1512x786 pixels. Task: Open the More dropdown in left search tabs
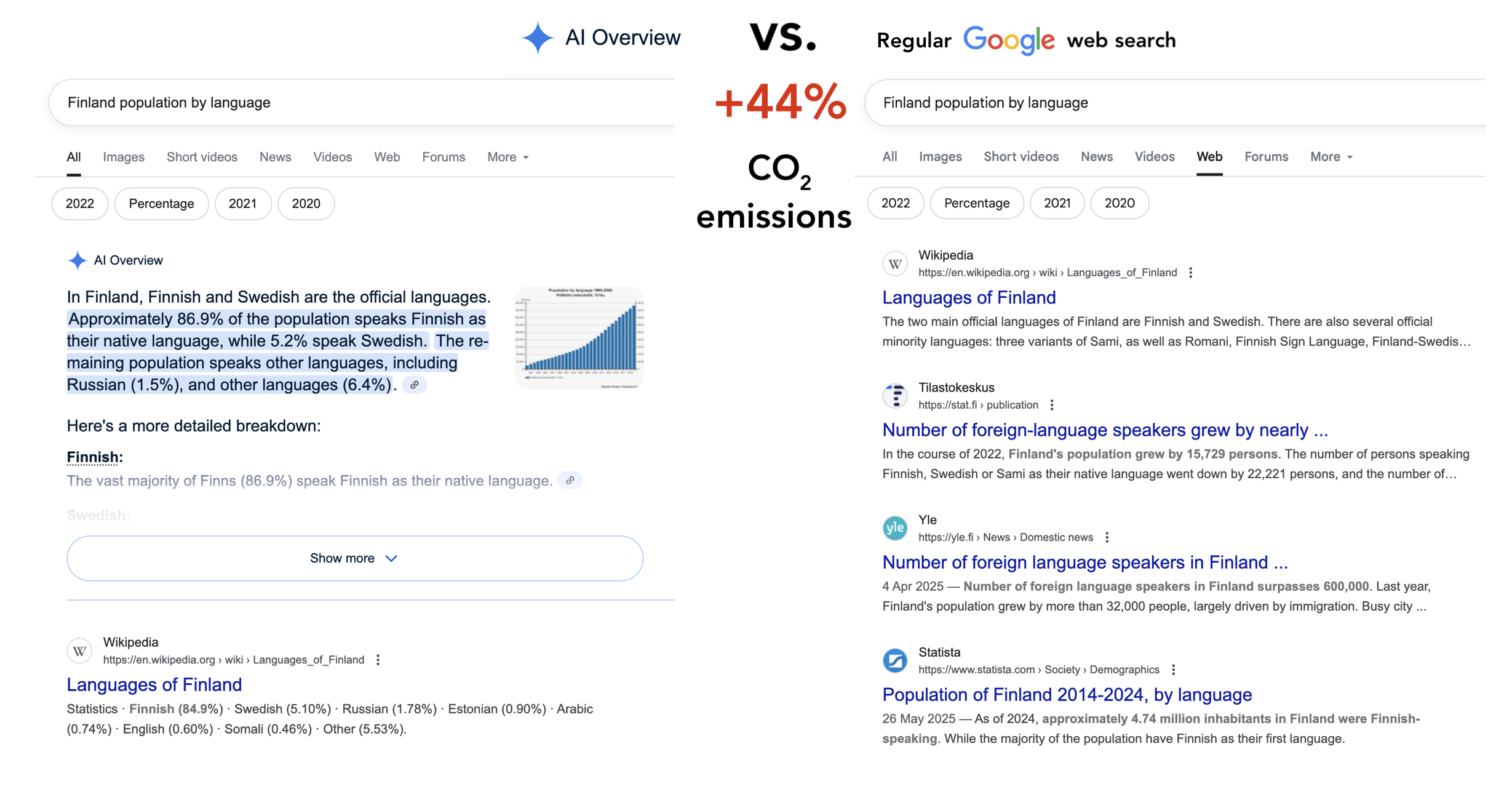point(507,157)
